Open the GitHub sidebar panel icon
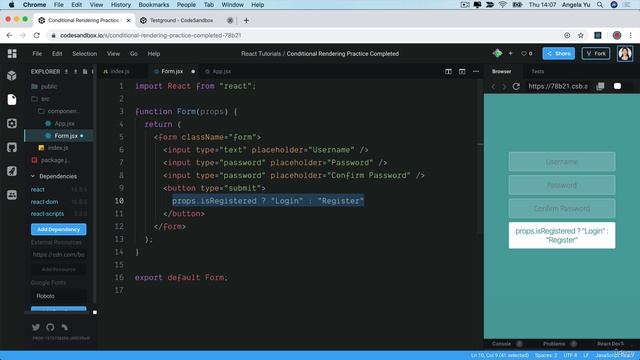Image resolution: width=640 pixels, height=360 pixels. 12,147
